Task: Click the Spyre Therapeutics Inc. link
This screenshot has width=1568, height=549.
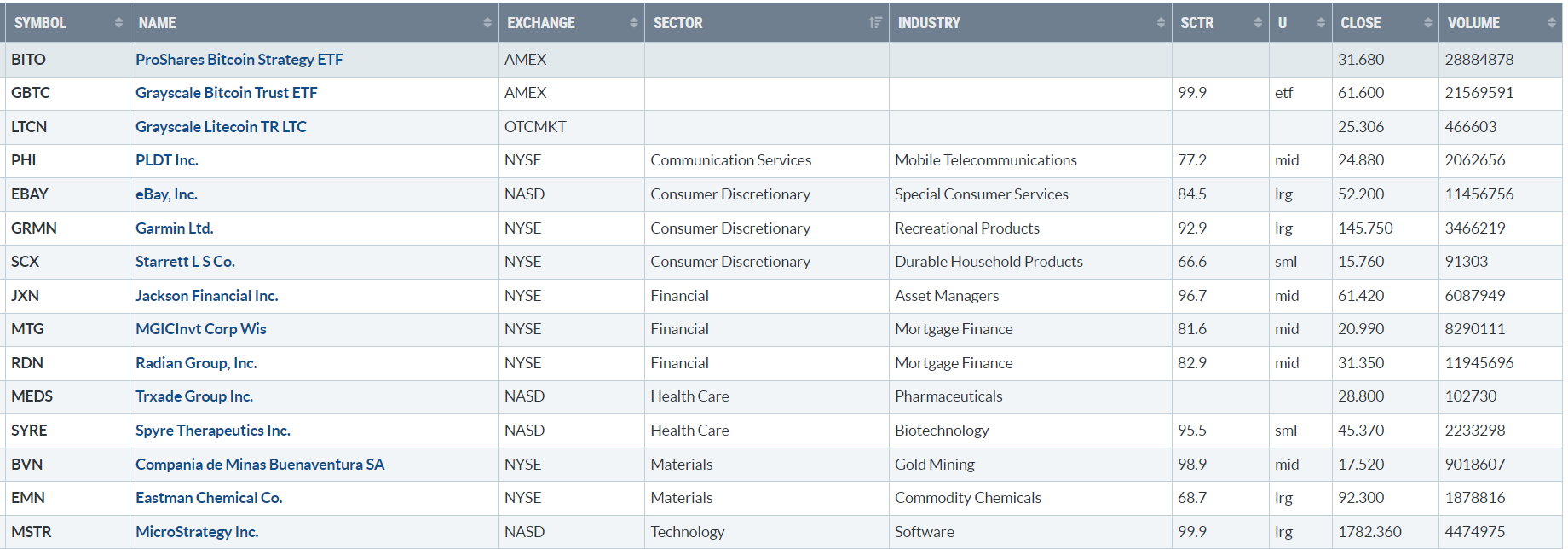Action: 212,431
